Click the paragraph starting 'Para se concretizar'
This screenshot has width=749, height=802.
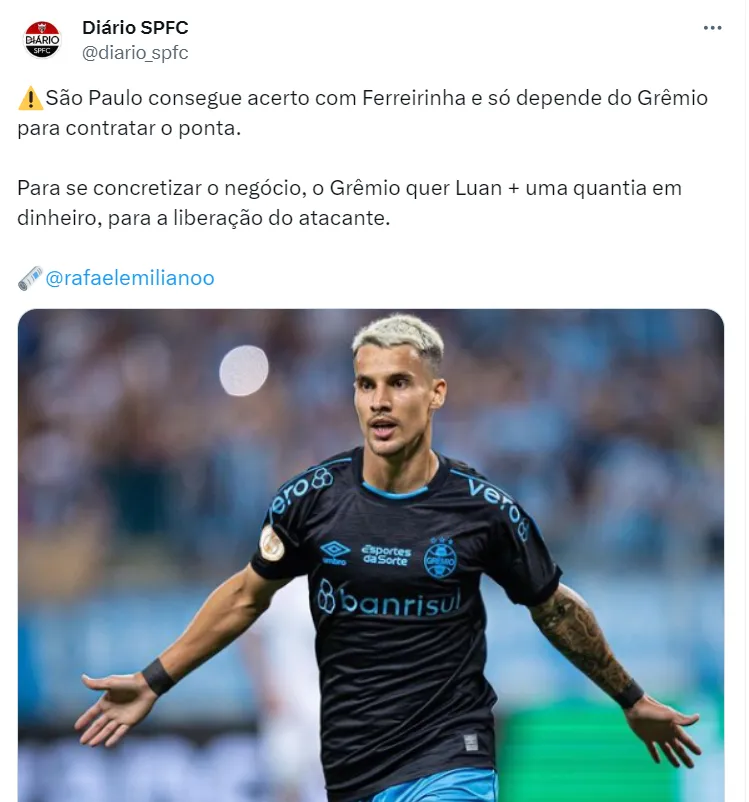tap(349, 203)
